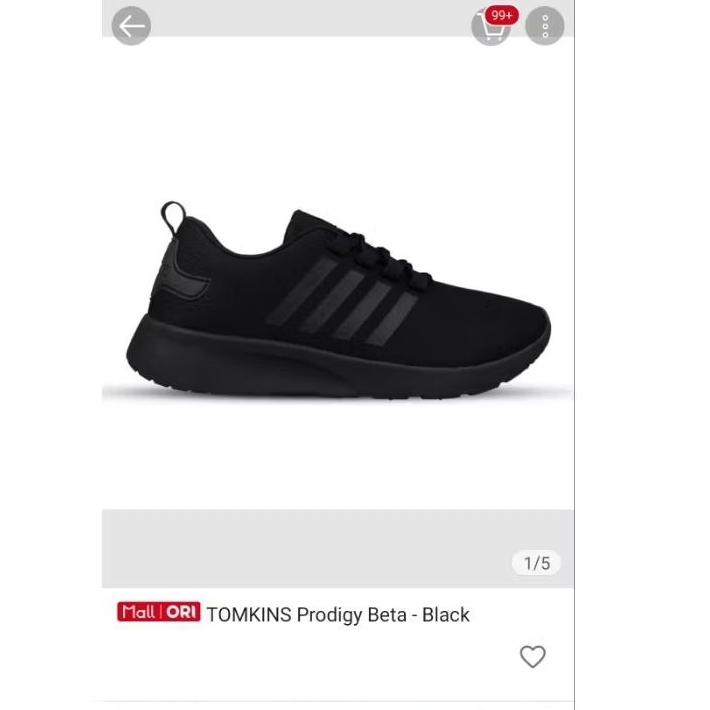Tap the heel pull loop of shoe
This screenshot has width=710, height=710.
(x=173, y=217)
